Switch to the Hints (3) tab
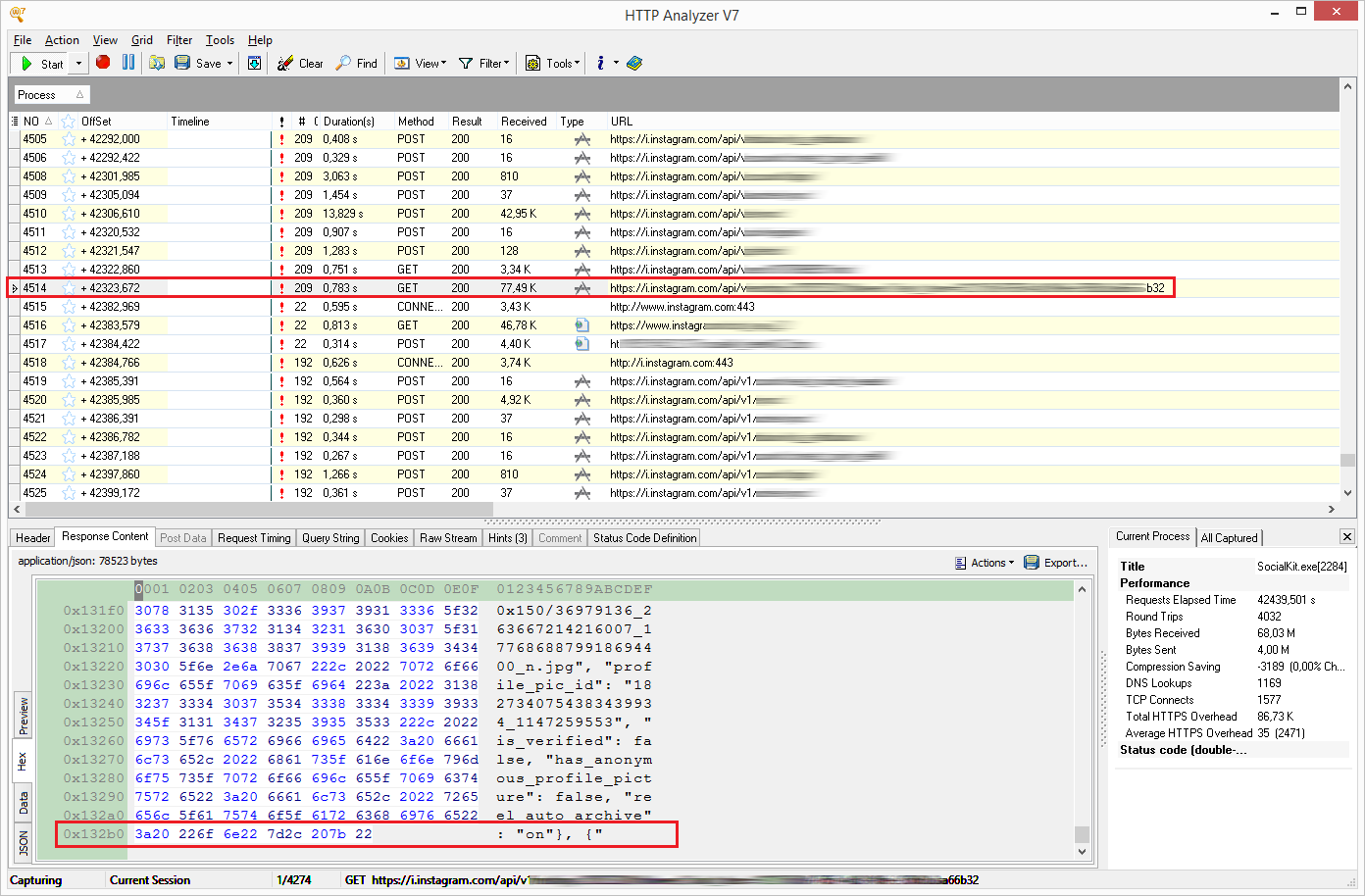Image resolution: width=1365 pixels, height=896 pixels. [x=508, y=538]
